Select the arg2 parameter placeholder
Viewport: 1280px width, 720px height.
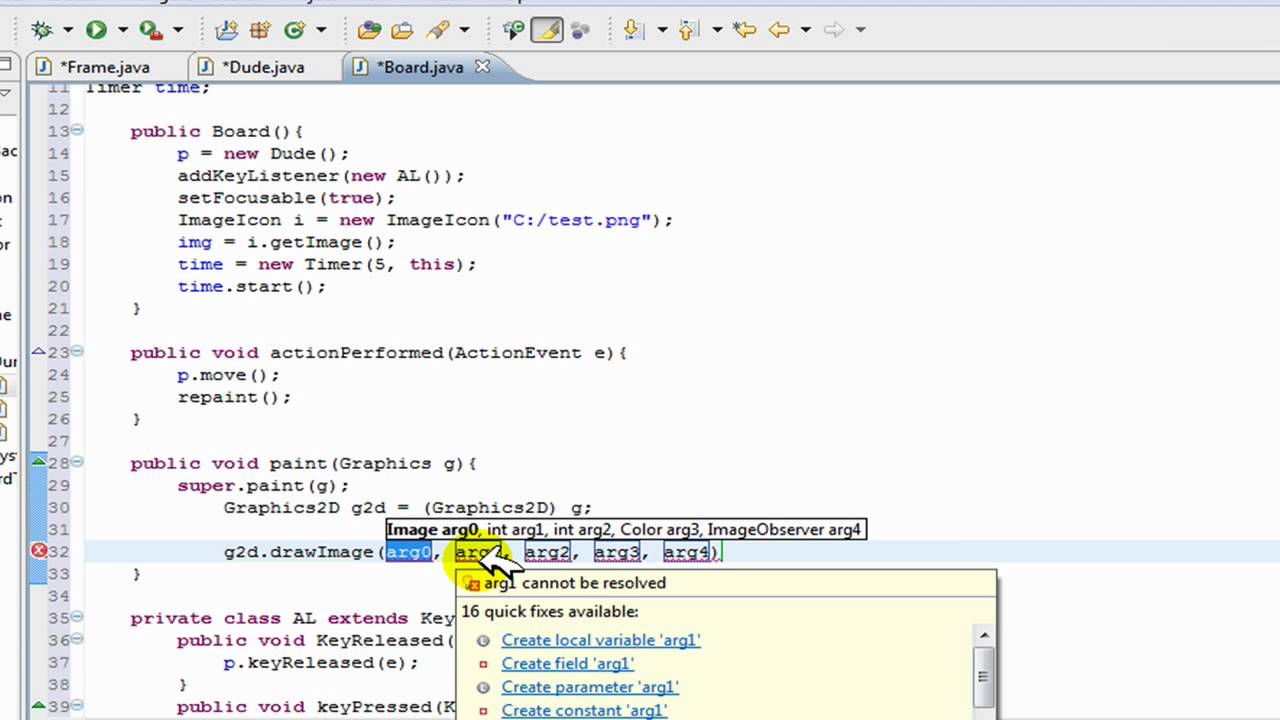548,552
